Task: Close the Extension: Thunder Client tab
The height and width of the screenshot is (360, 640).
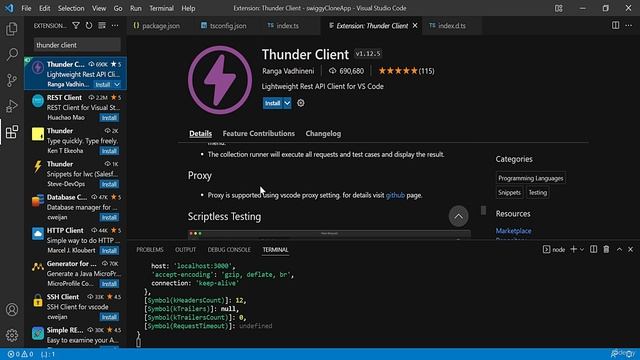Action: click(415, 25)
